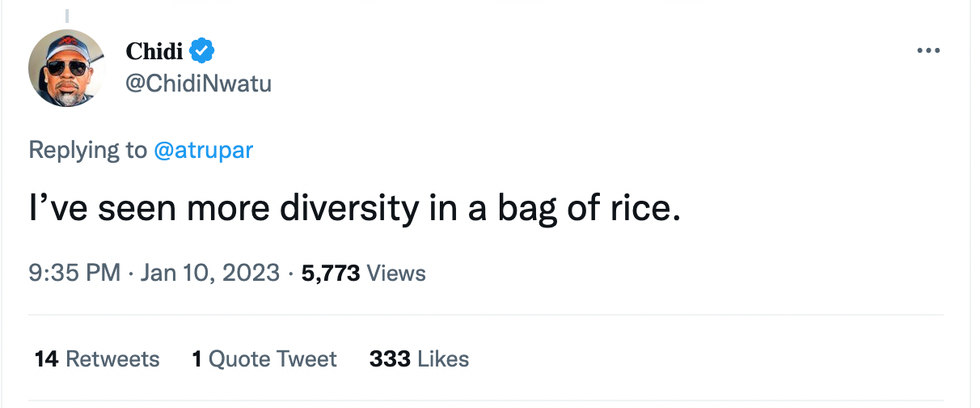Open the 1 Quote Tweet list
Viewport: 980px width, 408px height.
pos(264,358)
